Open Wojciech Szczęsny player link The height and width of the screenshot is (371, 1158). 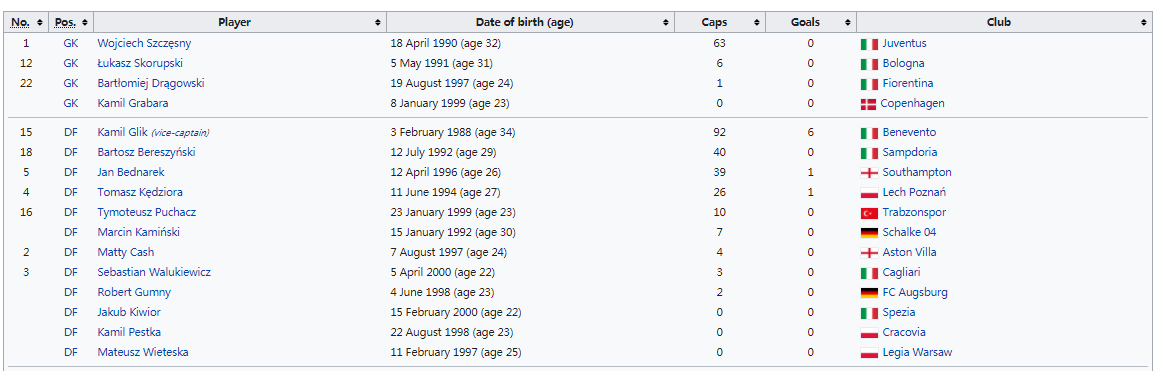coord(144,44)
